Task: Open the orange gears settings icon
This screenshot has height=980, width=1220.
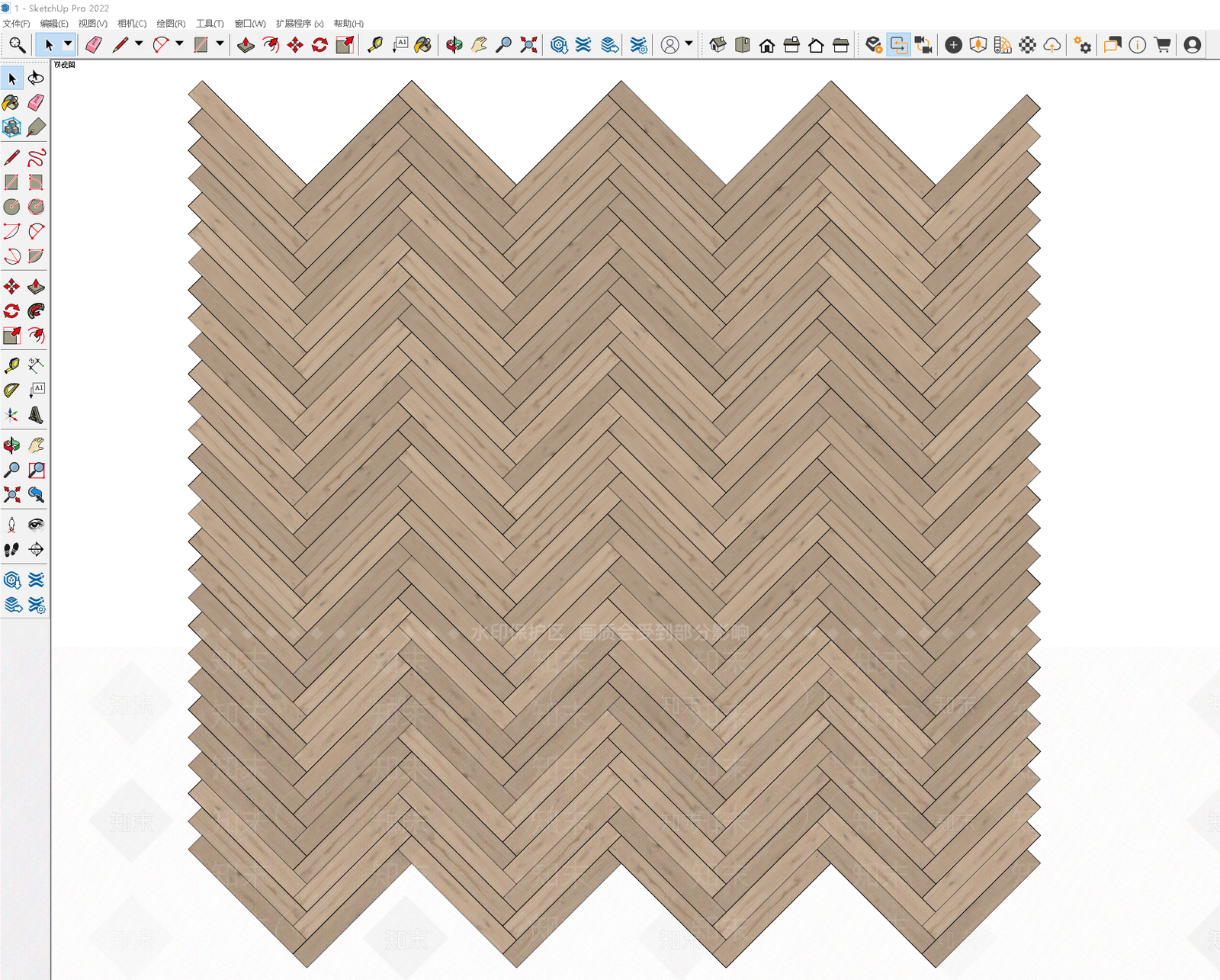Action: click(x=1082, y=45)
